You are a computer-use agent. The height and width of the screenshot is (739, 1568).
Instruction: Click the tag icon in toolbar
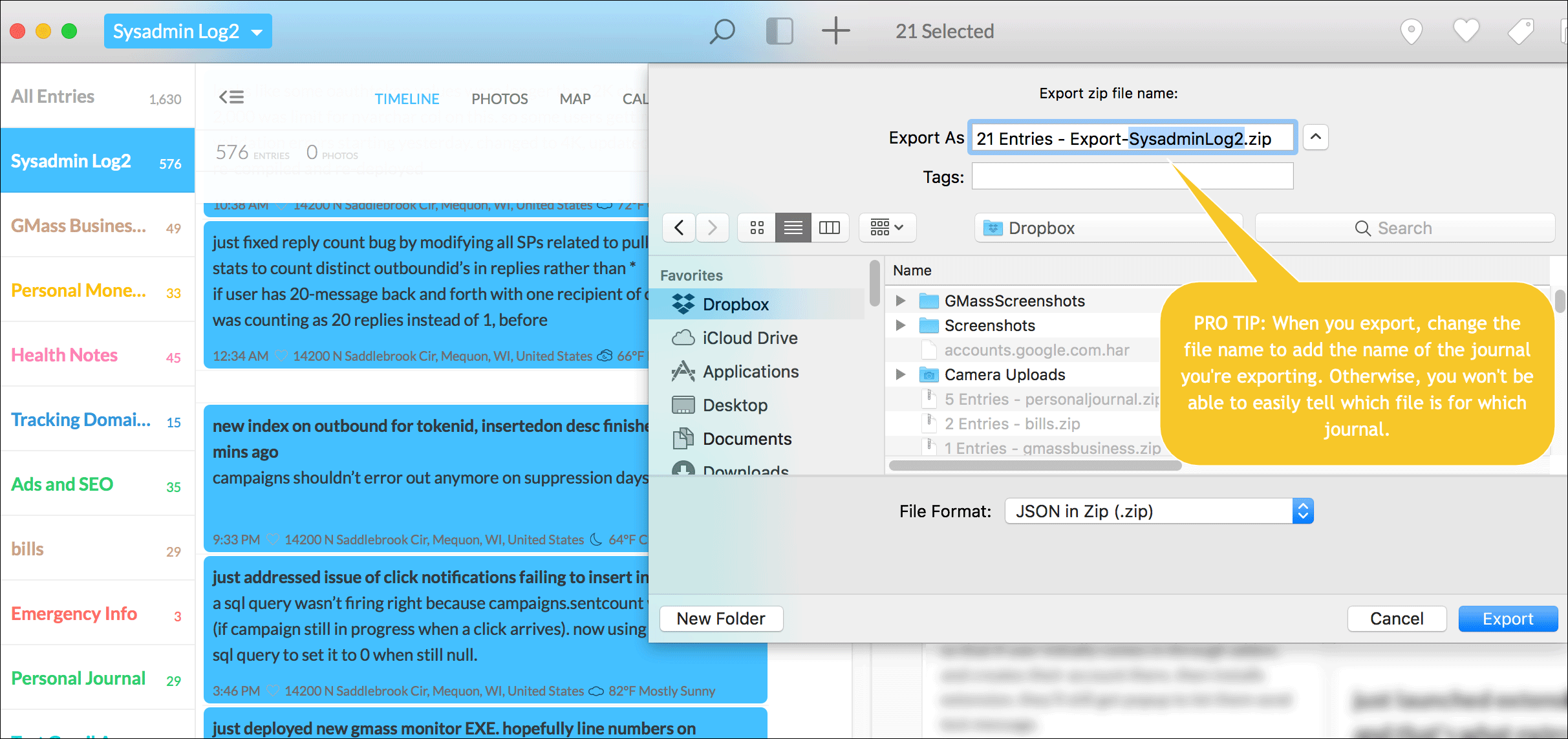(x=1520, y=31)
